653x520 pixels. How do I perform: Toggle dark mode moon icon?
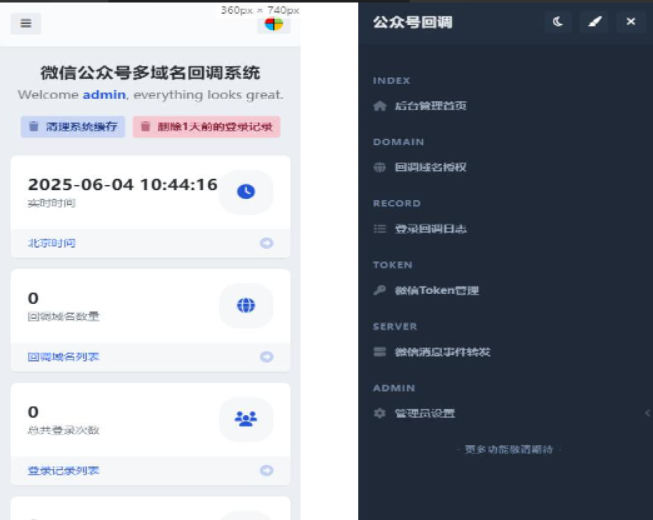[558, 21]
